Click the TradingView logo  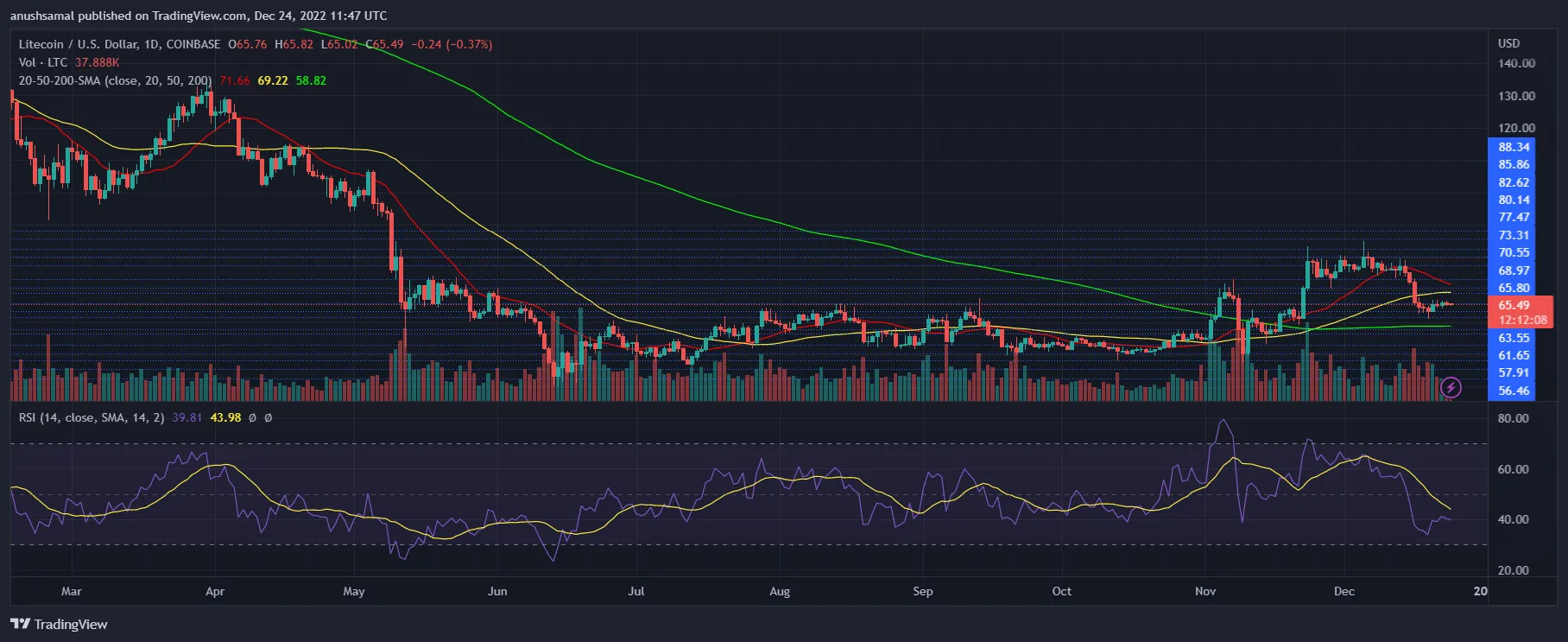(59, 624)
